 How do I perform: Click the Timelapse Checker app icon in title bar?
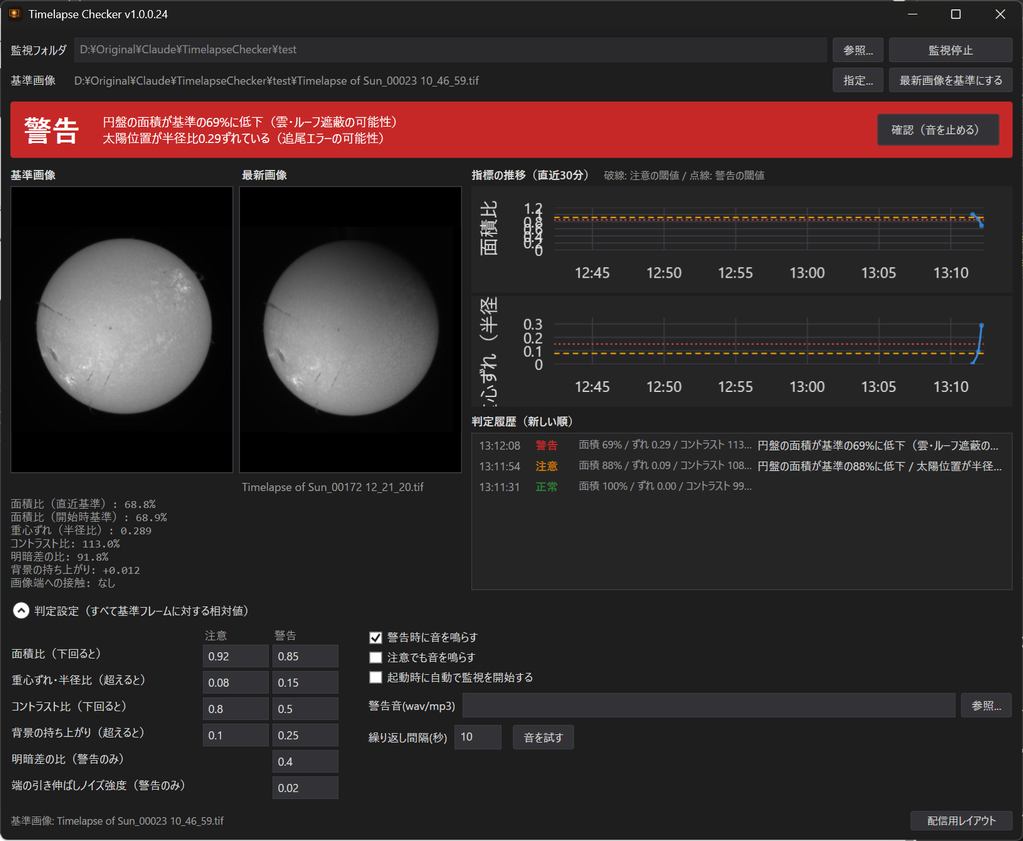(x=14, y=14)
